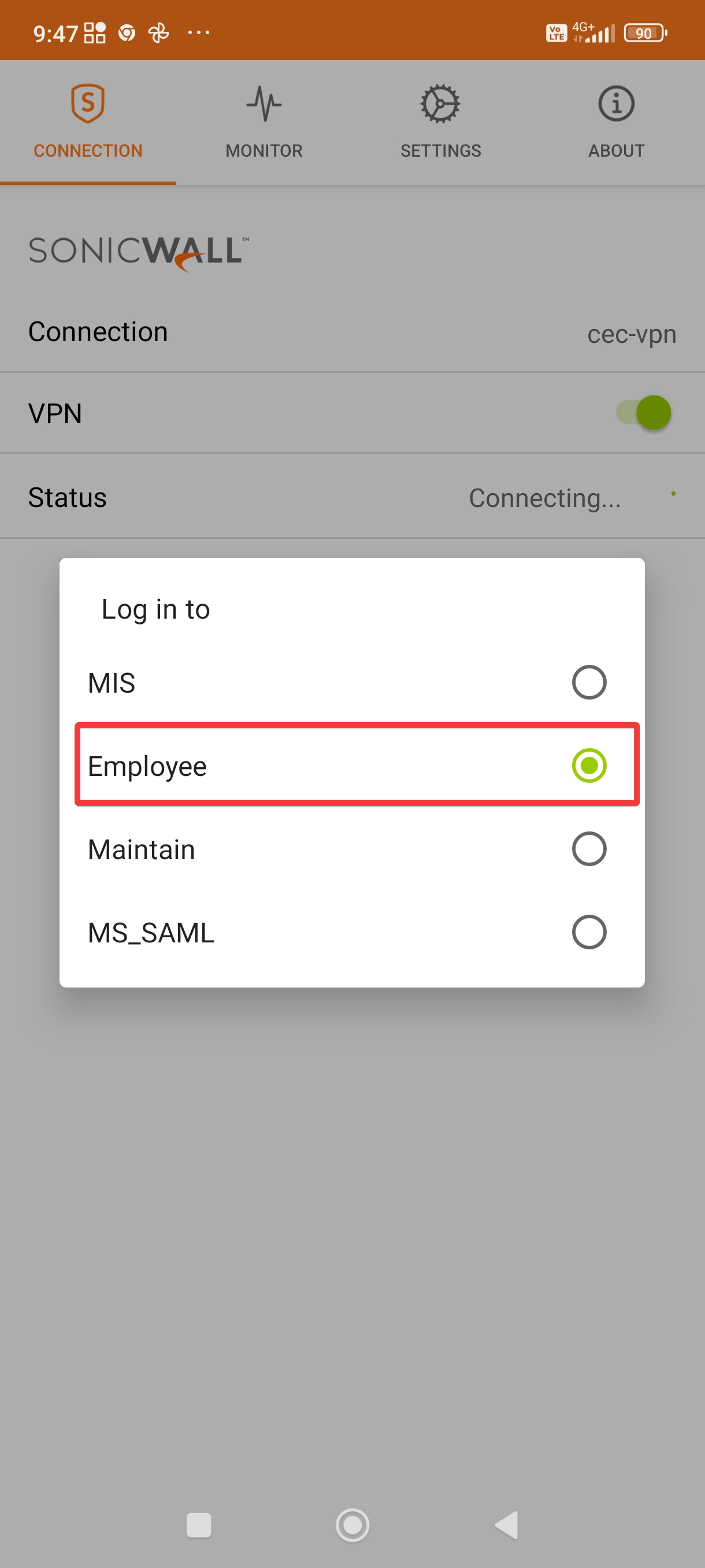Switch to the MONITOR tab label
This screenshot has height=1568, width=705.
264,150
